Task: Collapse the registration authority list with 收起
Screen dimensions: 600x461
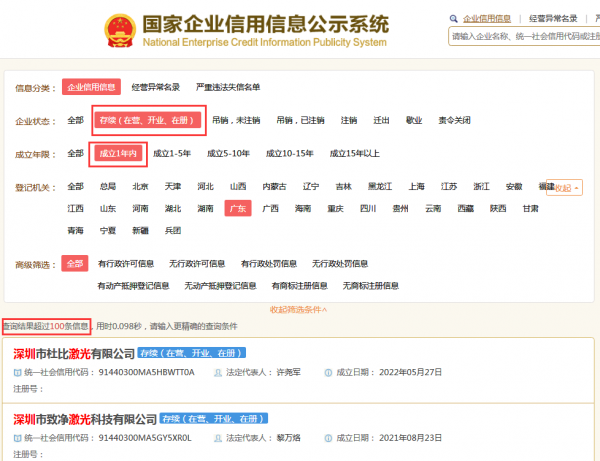Action: 565,188
